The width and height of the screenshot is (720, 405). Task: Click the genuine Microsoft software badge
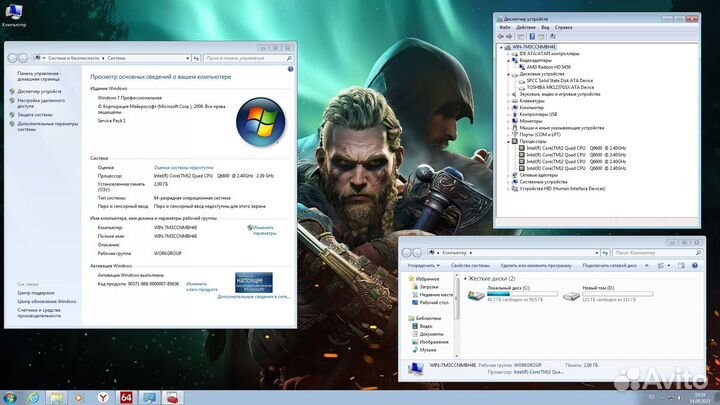[253, 282]
